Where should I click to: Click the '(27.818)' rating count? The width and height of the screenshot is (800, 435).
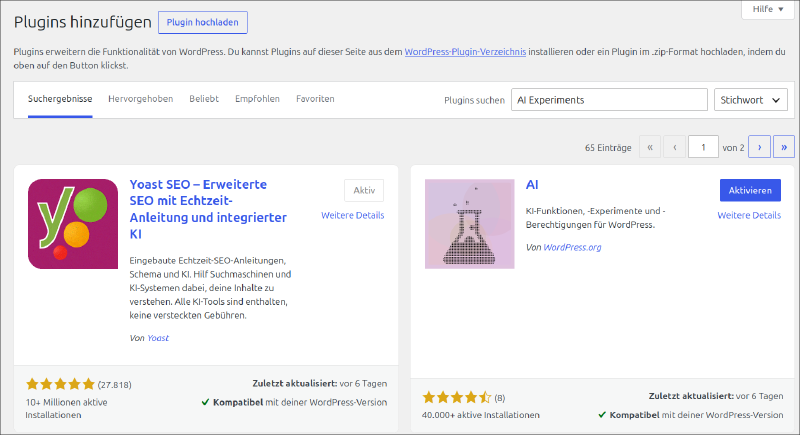click(114, 385)
